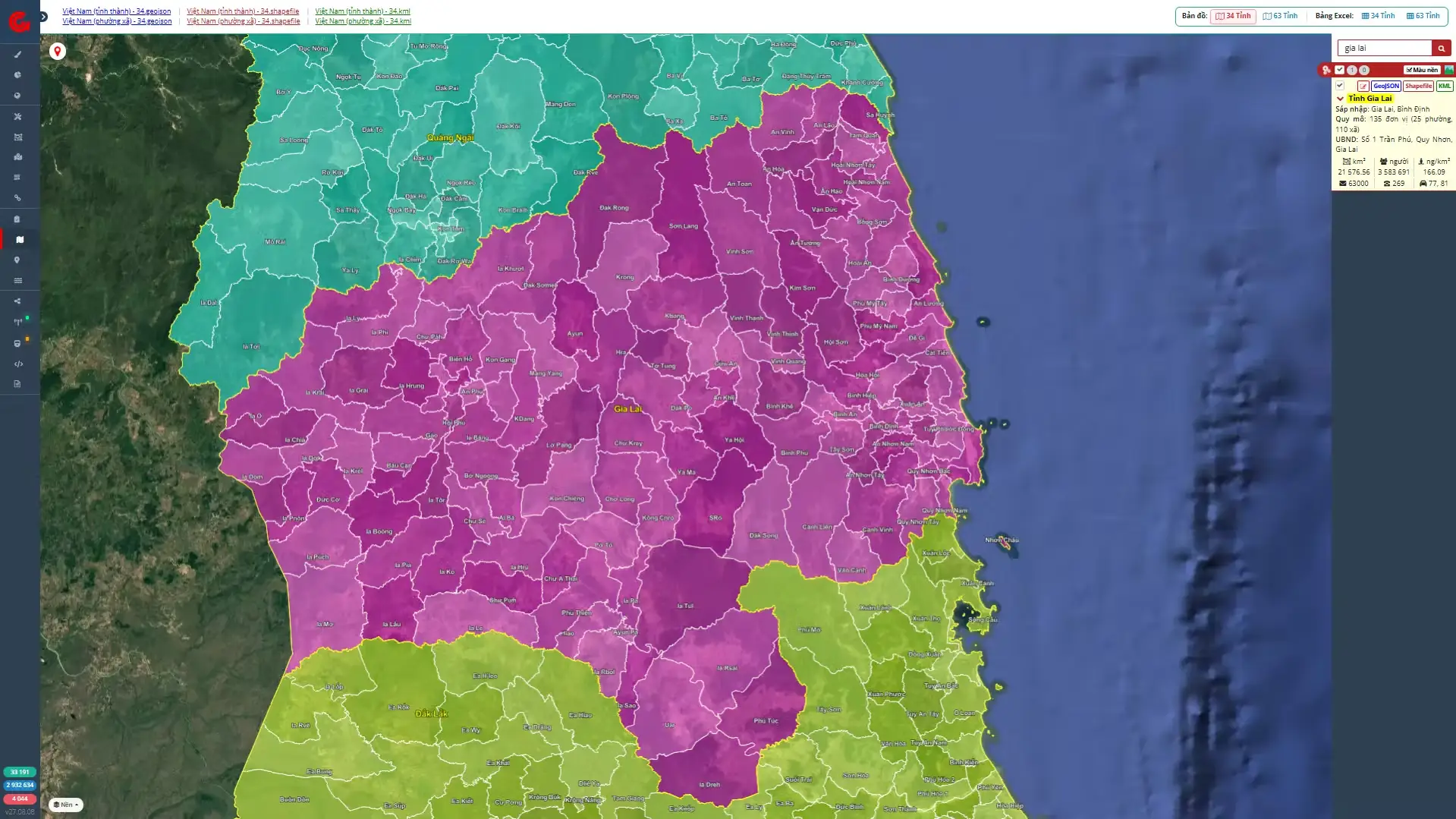This screenshot has height=819, width=1456.
Task: Download Việt Nam (tỉnh thành) 34 kml
Action: pos(363,11)
